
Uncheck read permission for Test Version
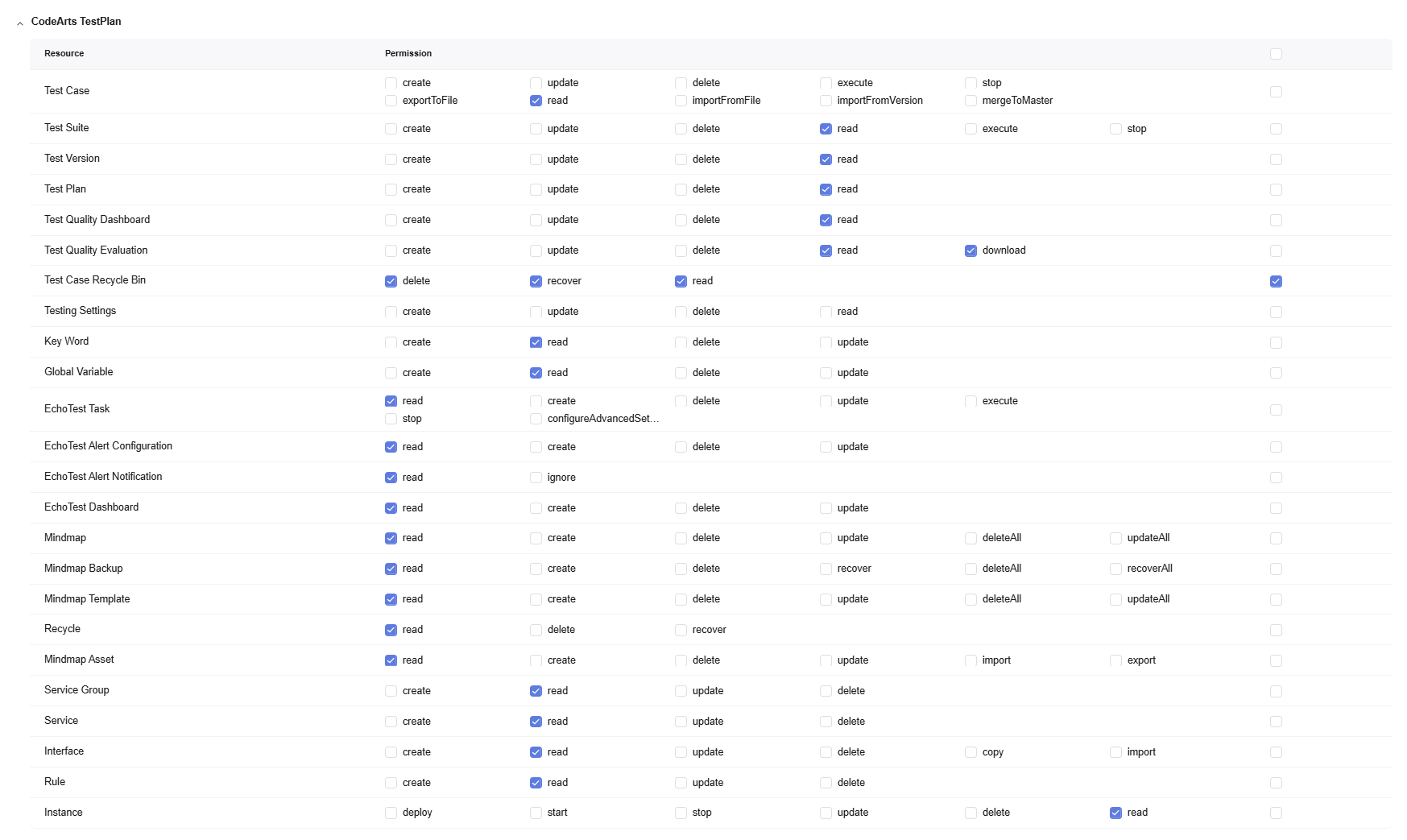pyautogui.click(x=826, y=159)
